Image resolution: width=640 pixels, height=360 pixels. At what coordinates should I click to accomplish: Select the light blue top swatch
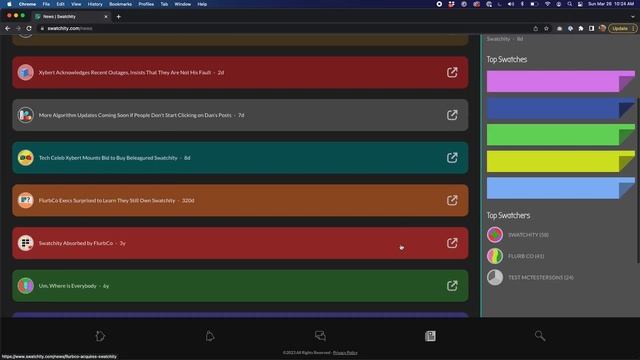[x=561, y=188]
